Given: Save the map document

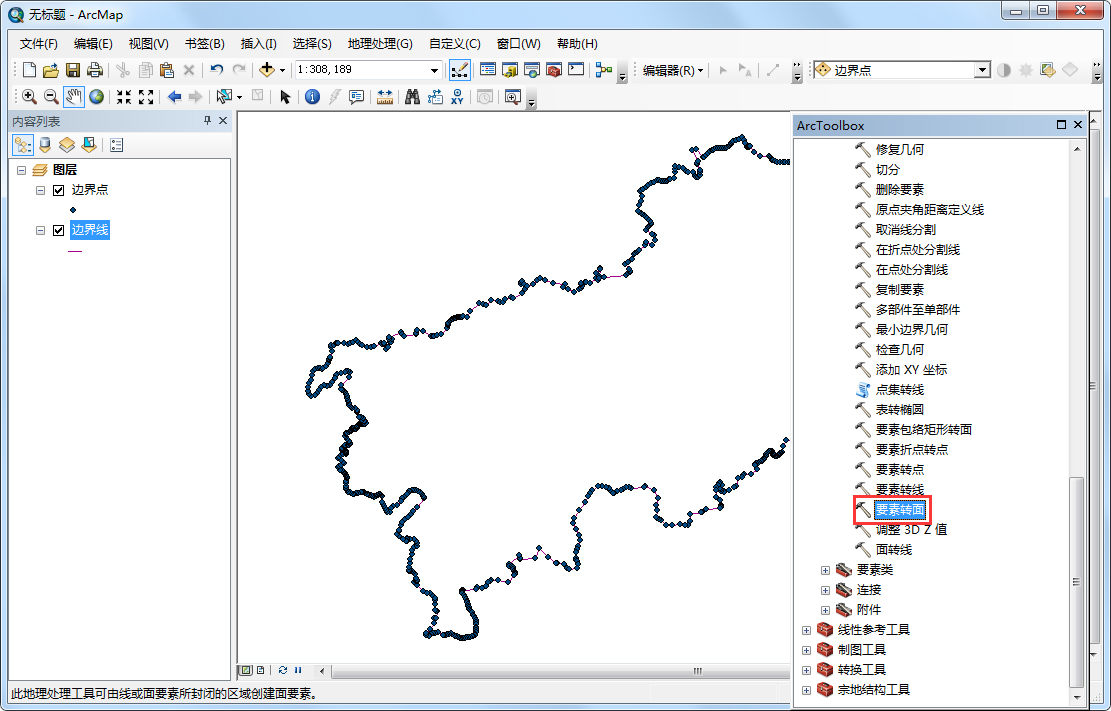Looking at the screenshot, I should pyautogui.click(x=72, y=69).
